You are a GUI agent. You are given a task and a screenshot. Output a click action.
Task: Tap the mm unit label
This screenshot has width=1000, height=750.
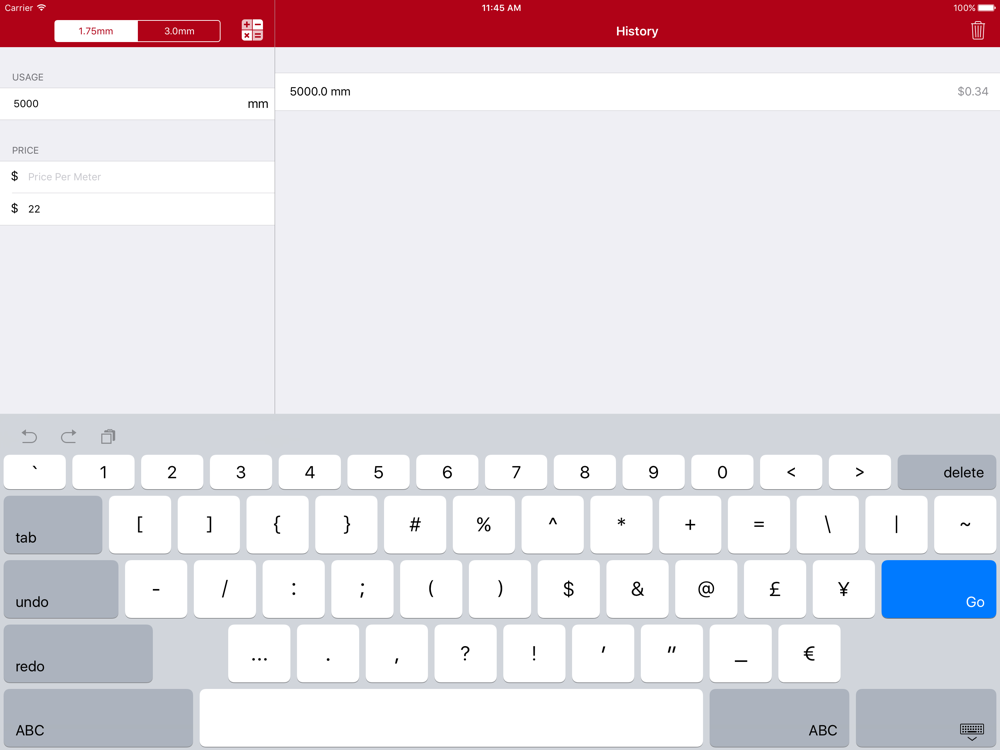point(258,104)
